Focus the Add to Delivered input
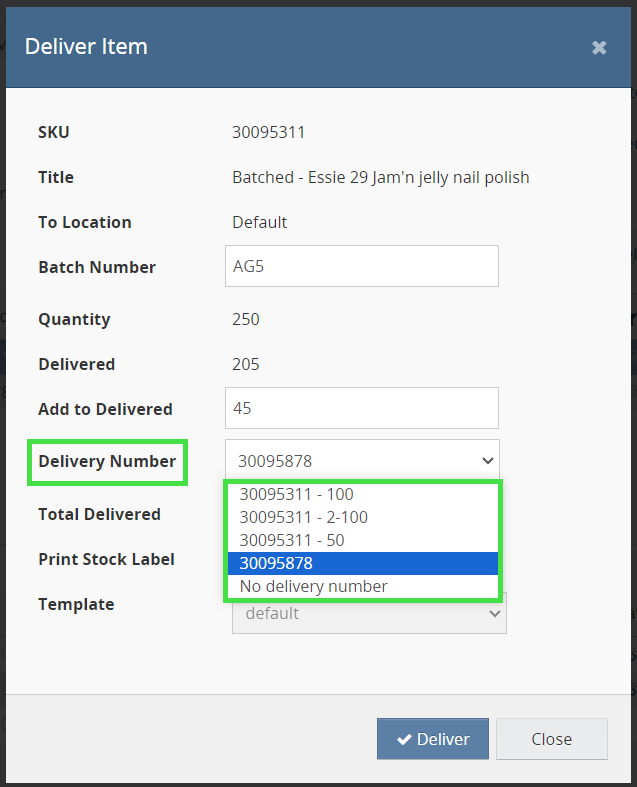The width and height of the screenshot is (637, 787). pyautogui.click(x=362, y=408)
